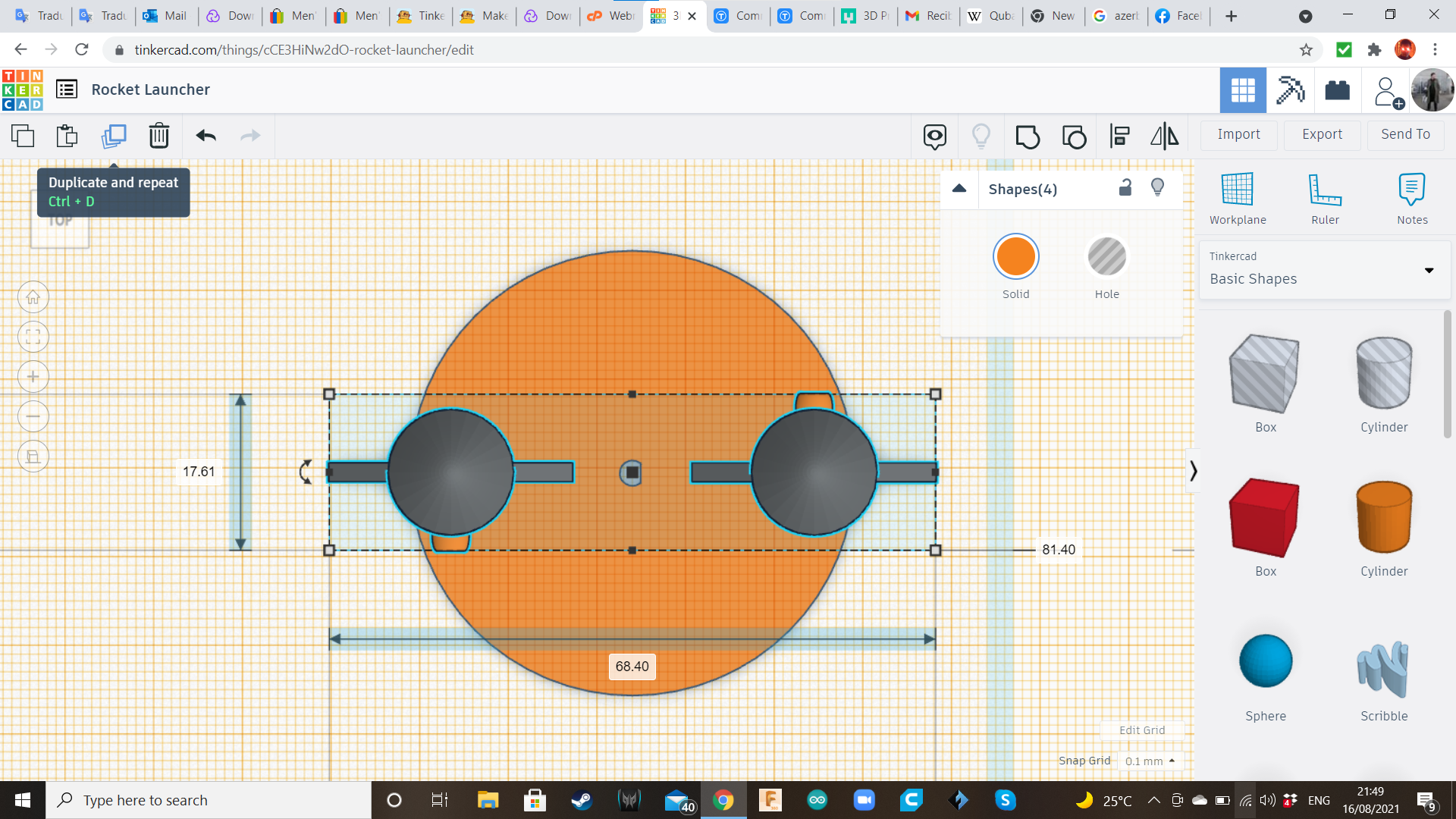
Task: Click the Align tool icon
Action: (x=1119, y=136)
